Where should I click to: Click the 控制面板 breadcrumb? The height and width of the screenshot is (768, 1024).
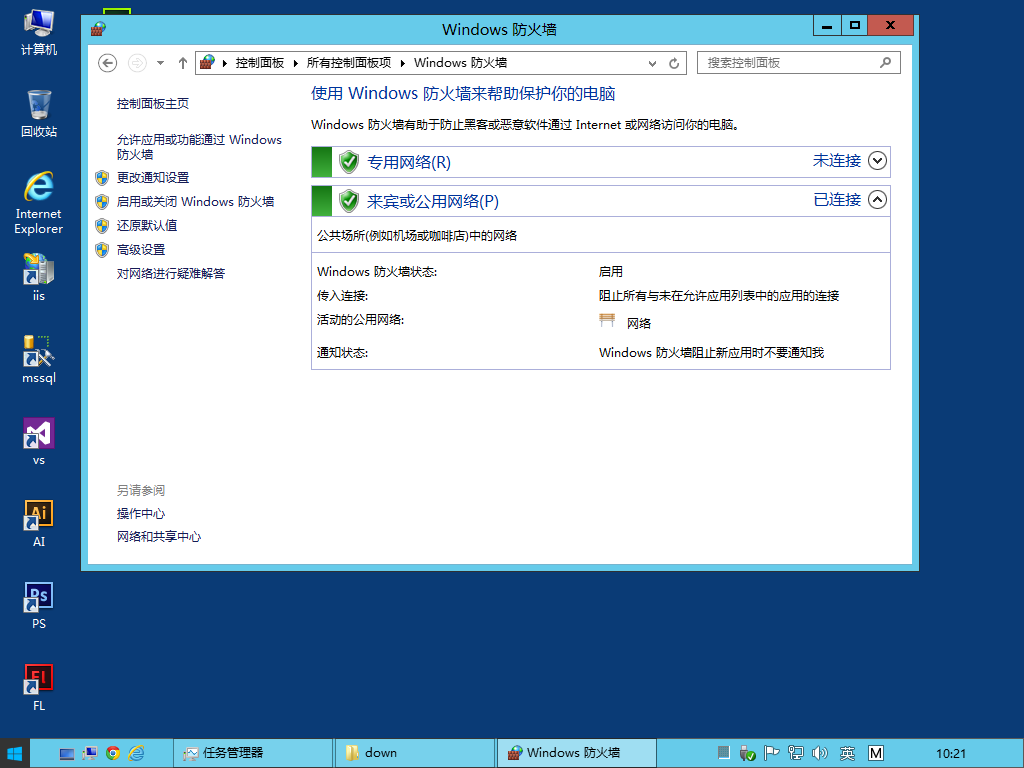[x=260, y=63]
